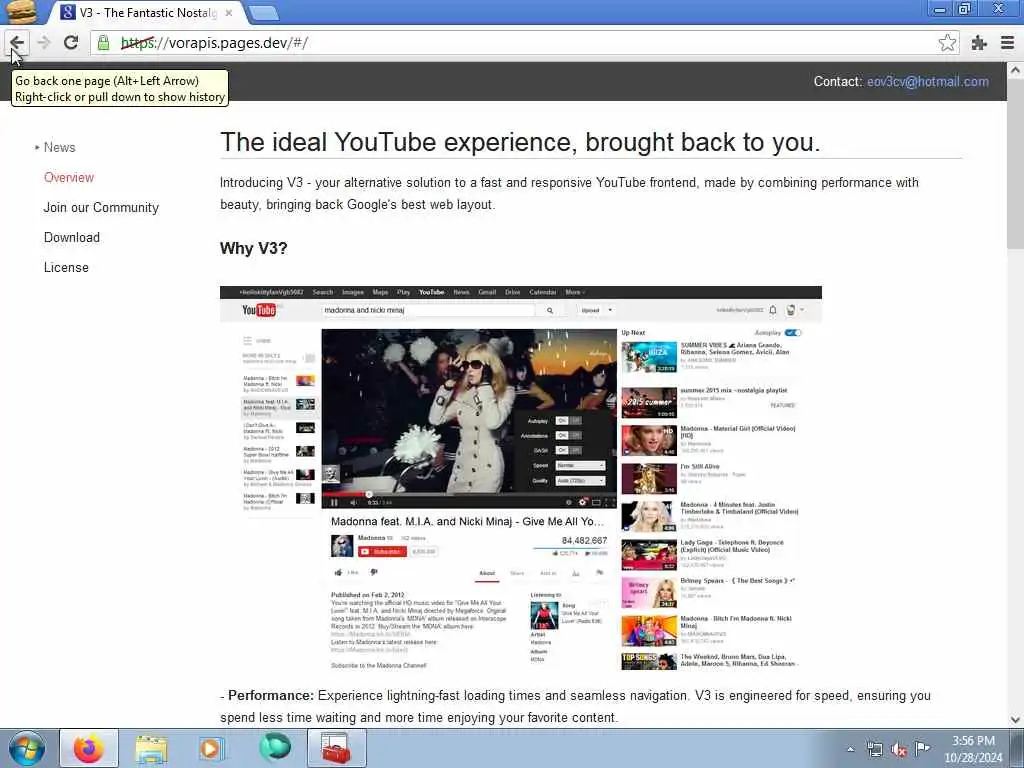Show hidden system tray icons arrow
Image resolution: width=1024 pixels, height=768 pixels.
coord(850,750)
